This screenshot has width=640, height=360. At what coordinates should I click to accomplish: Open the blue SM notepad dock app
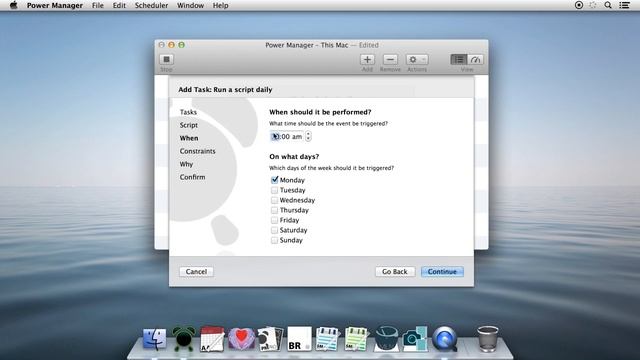327,339
